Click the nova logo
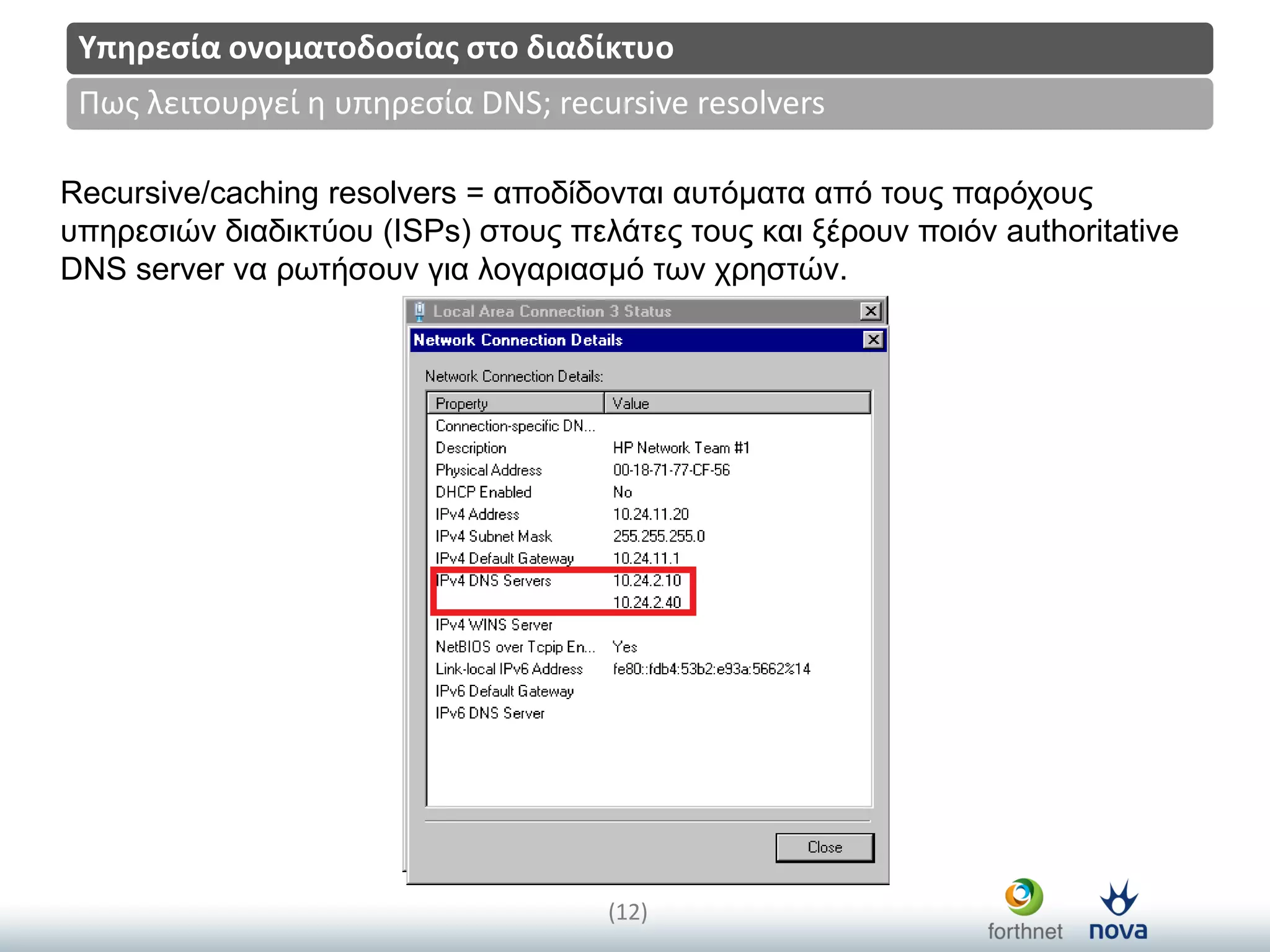 (1118, 910)
